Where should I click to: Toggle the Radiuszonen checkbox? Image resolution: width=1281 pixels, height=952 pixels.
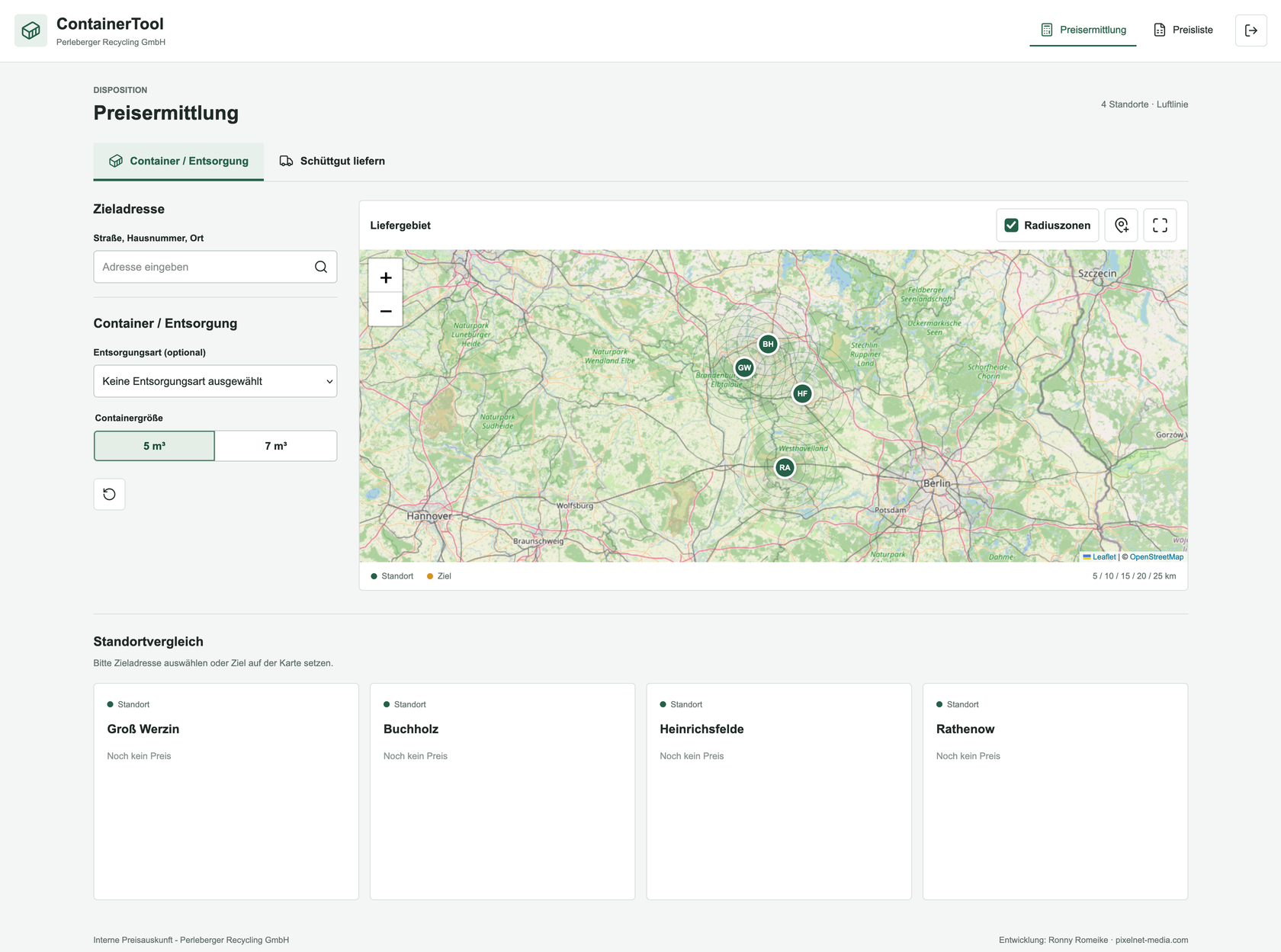click(x=1011, y=226)
